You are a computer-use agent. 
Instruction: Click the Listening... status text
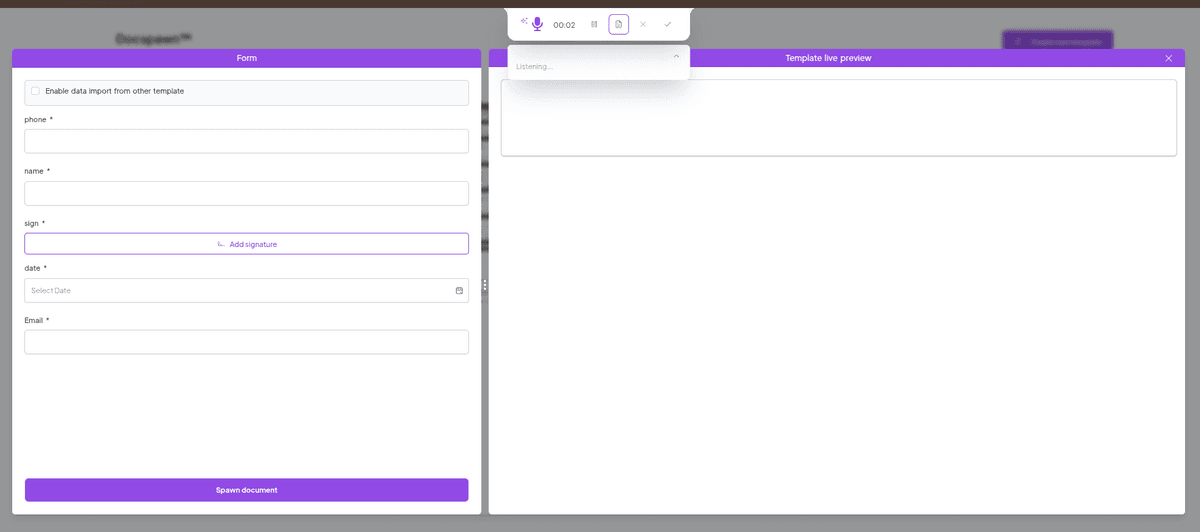click(534, 67)
